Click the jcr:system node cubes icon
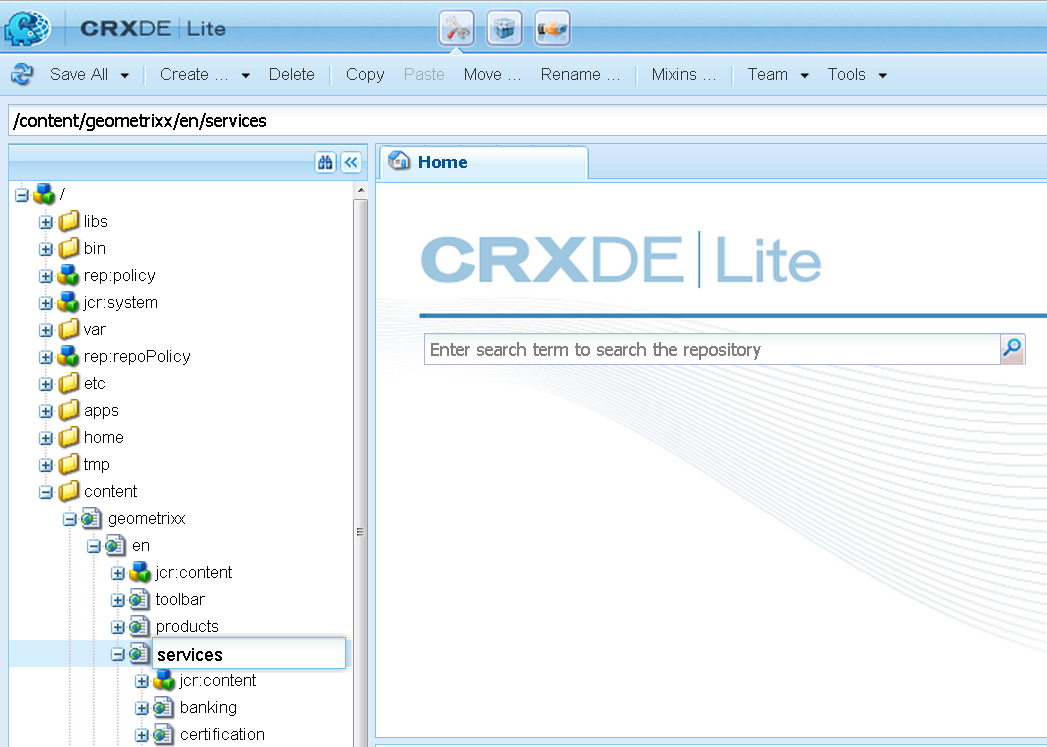This screenshot has width=1047, height=747. 68,302
